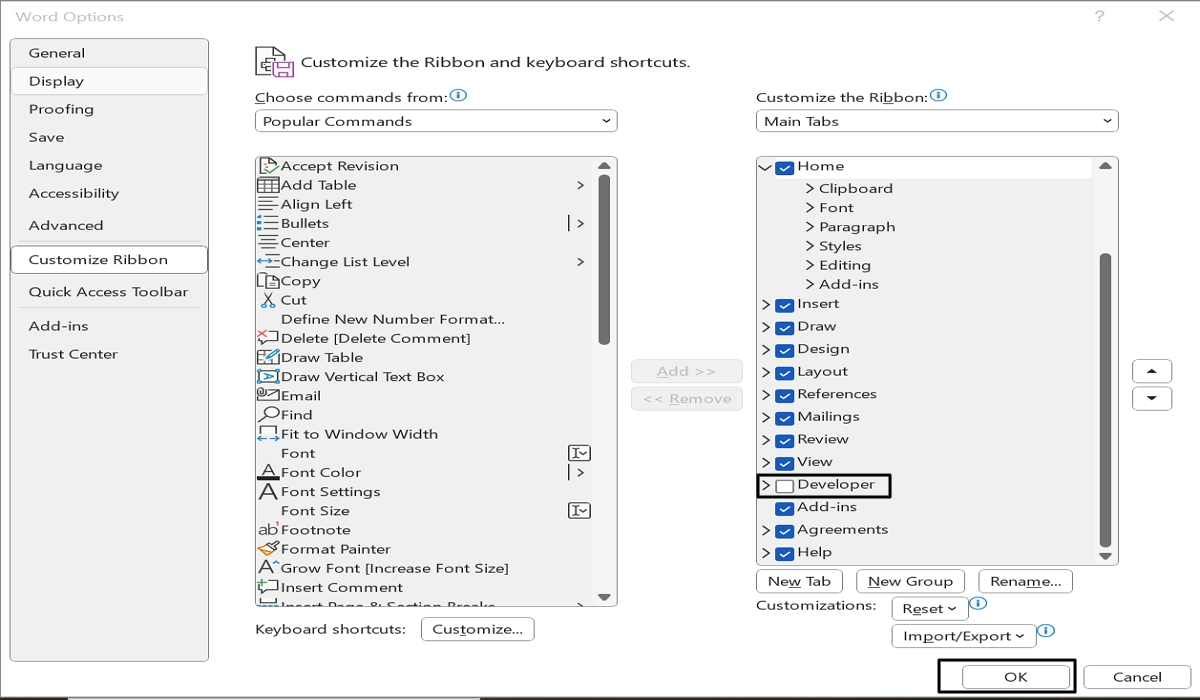Click the Find magnifier icon
Screen dimensions: 1200x700
(x=268, y=414)
